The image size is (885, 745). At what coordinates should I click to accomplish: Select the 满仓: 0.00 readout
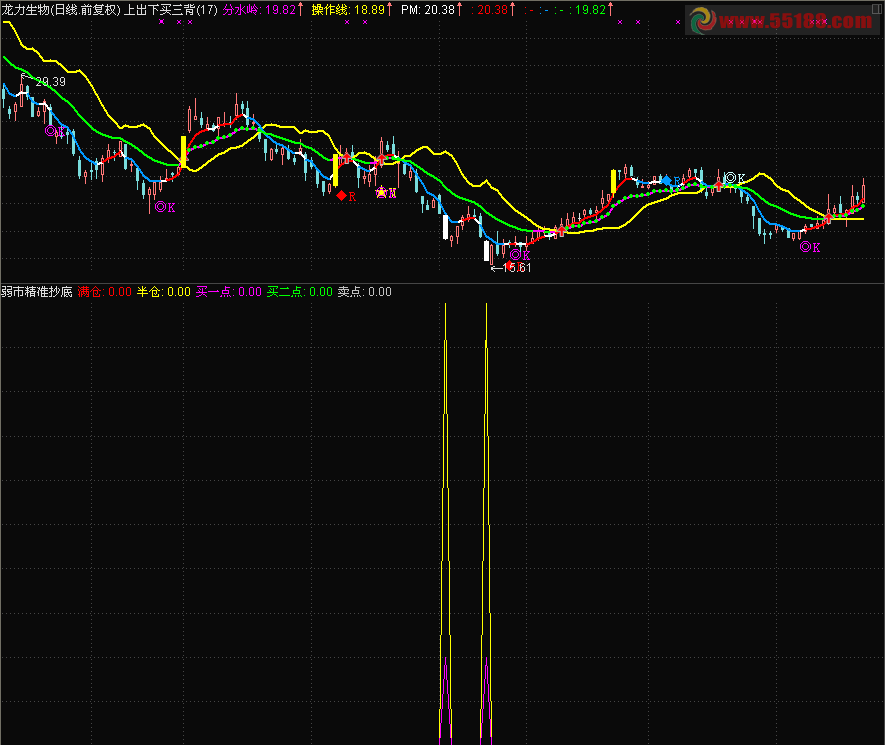(x=104, y=292)
